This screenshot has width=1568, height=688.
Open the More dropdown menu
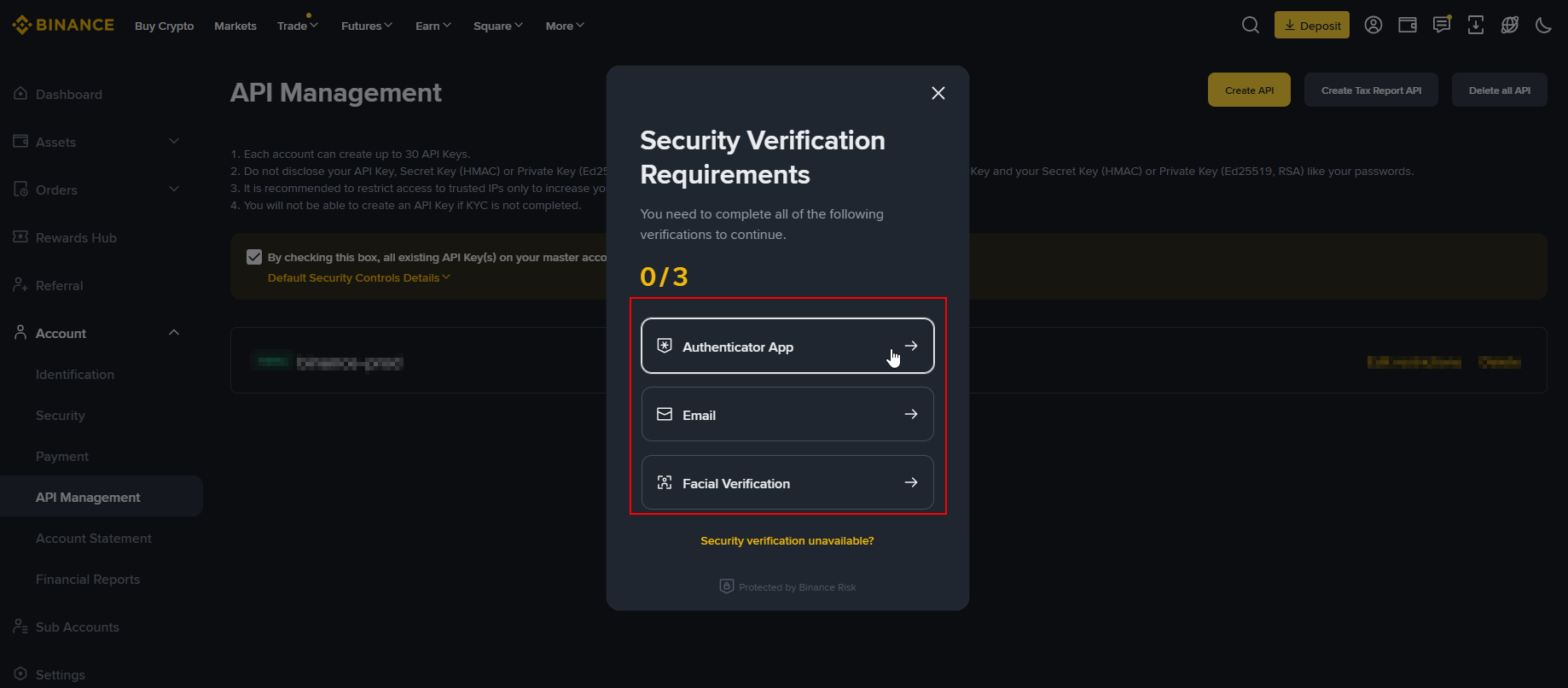[x=565, y=26]
